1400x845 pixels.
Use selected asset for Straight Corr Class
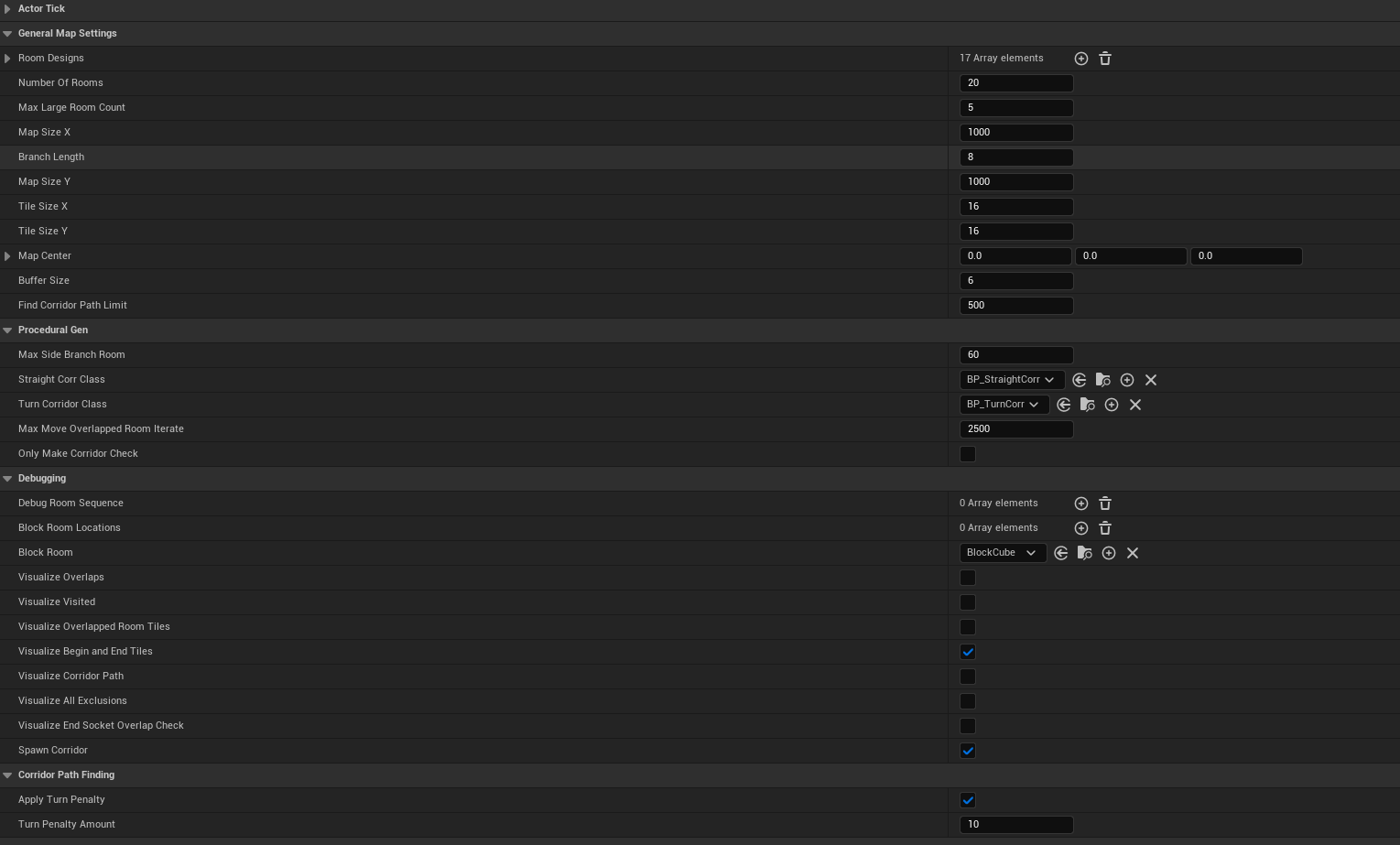point(1080,380)
